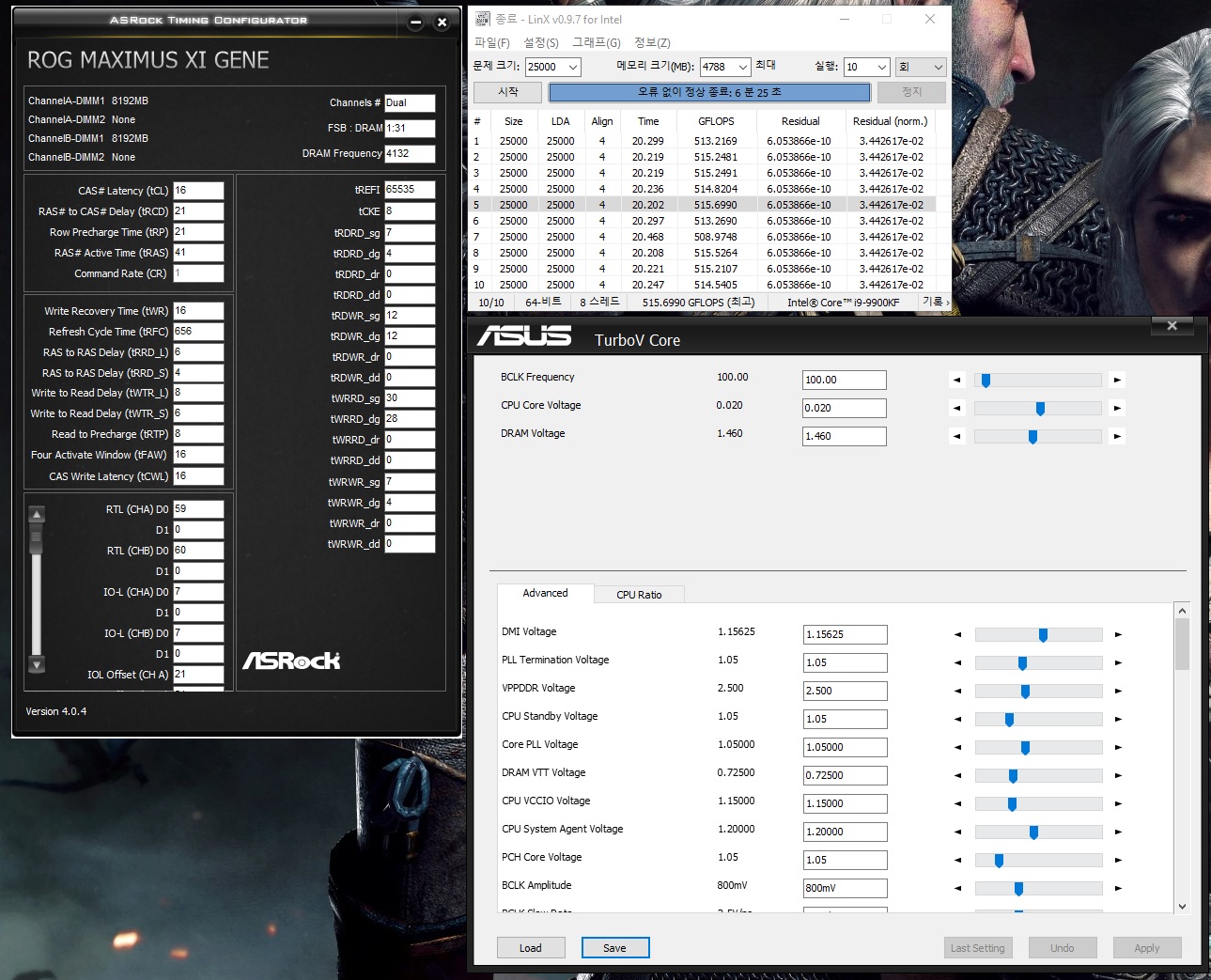Click the up arrow of the TurboV settings scrollbar
This screenshot has height=980, width=1211.
[1182, 611]
